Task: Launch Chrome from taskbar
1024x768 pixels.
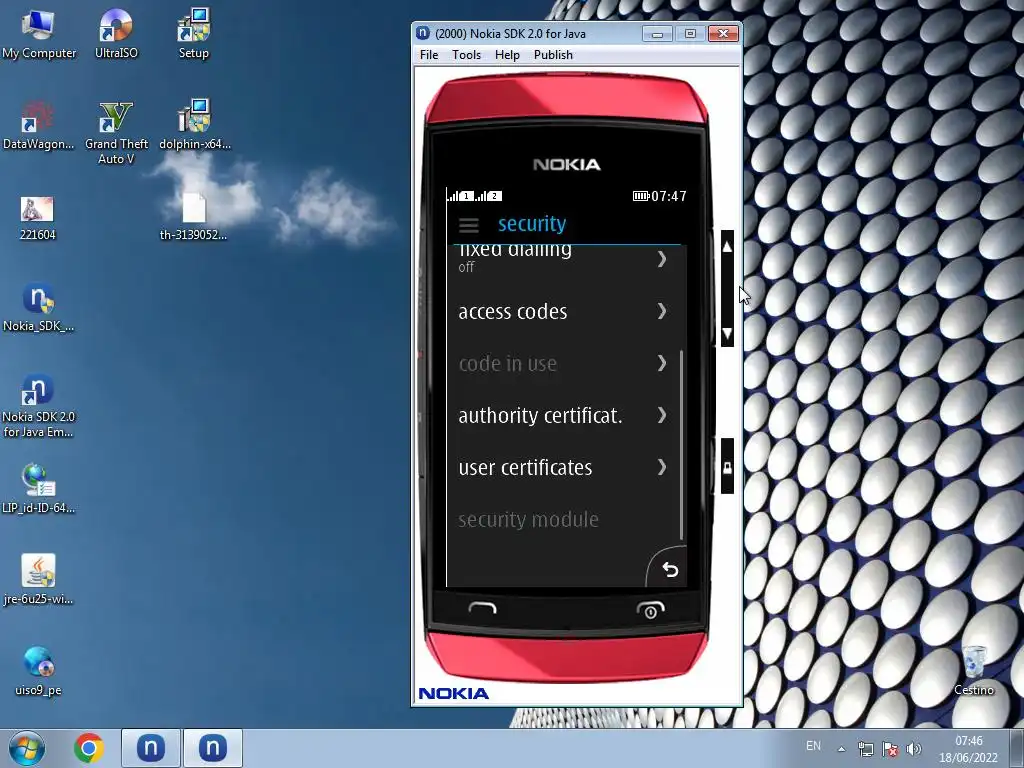Action: (89, 748)
